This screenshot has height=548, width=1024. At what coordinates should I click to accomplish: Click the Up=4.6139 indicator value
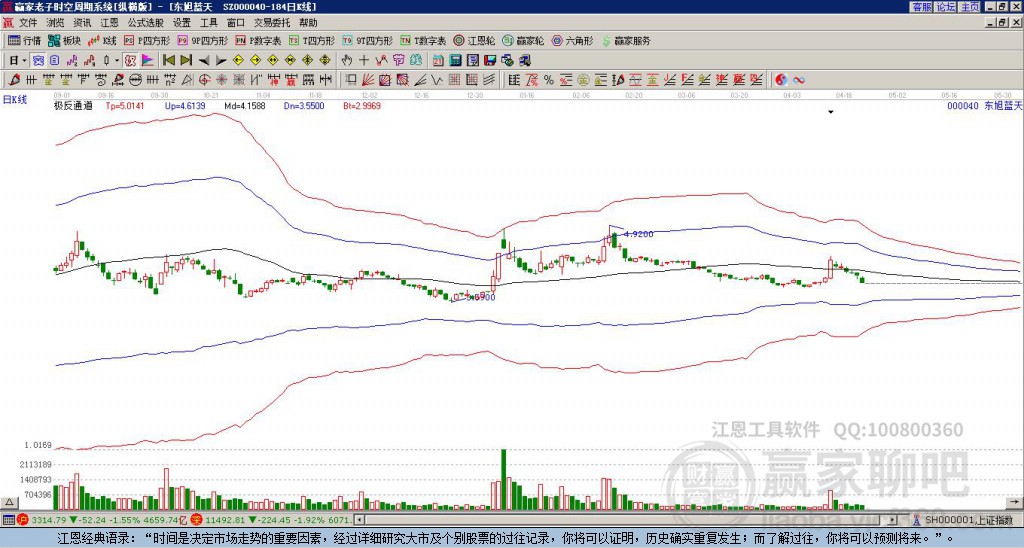185,105
